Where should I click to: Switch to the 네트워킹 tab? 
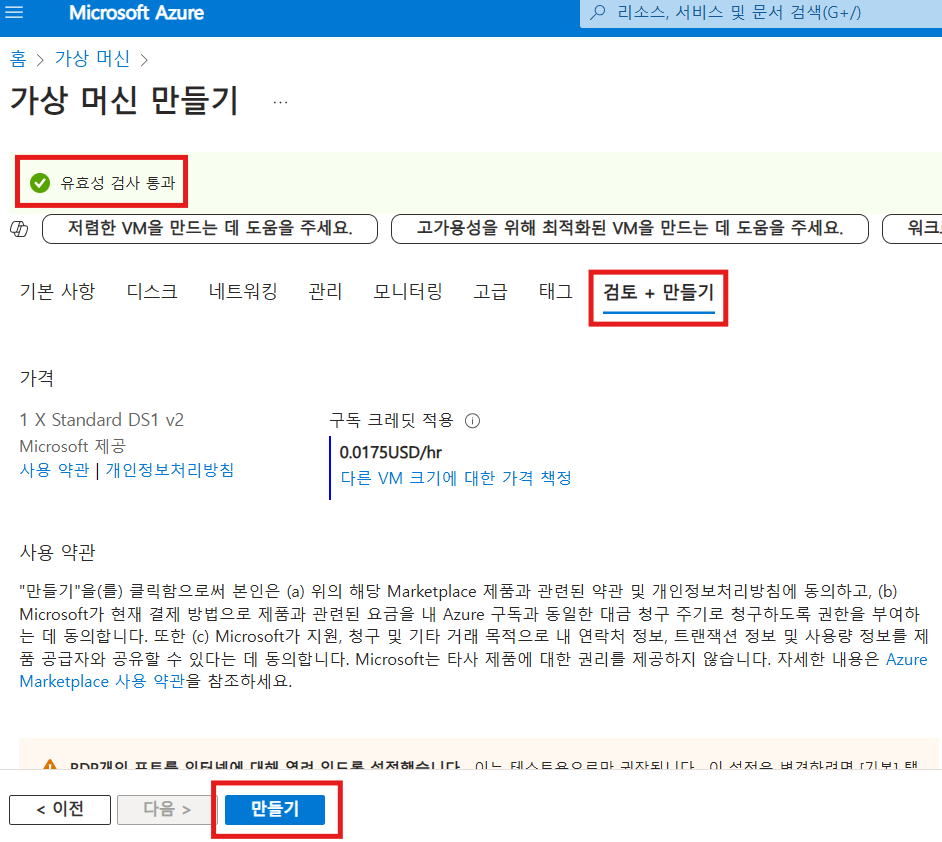243,292
